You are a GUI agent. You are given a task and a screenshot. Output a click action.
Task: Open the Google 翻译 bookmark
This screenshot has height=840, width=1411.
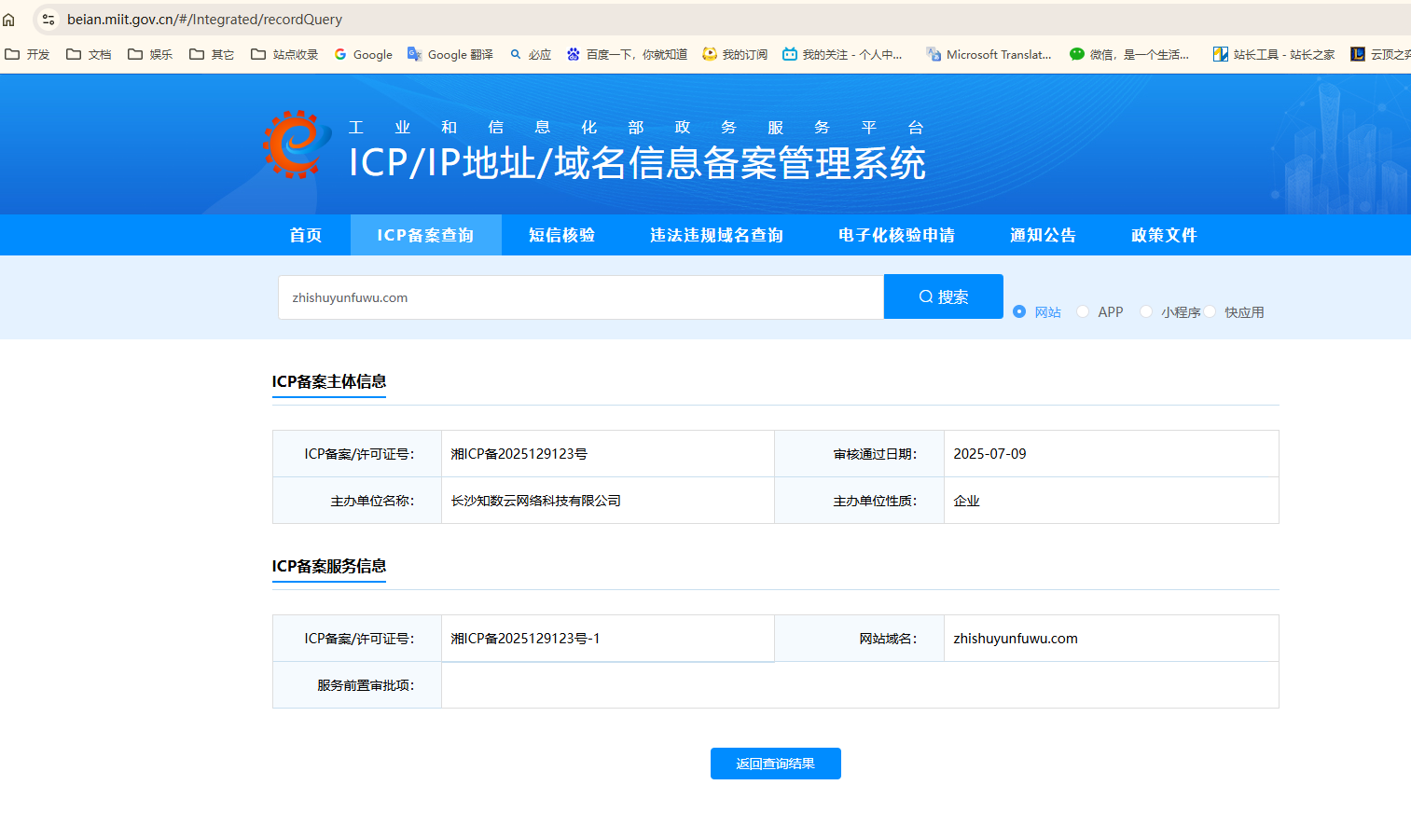(450, 55)
